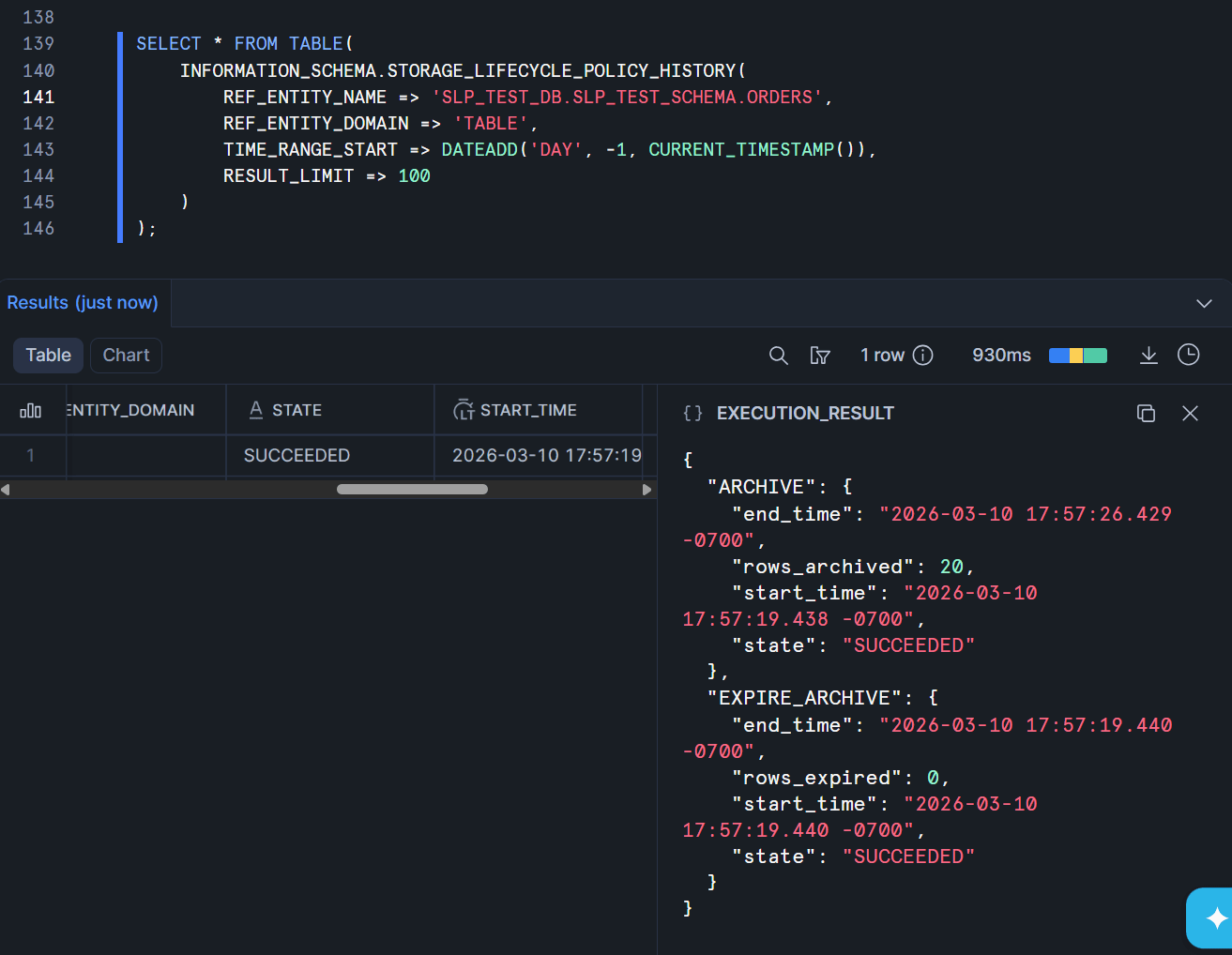The width and height of the screenshot is (1232, 955).
Task: Select the Table view tab
Action: (x=48, y=356)
